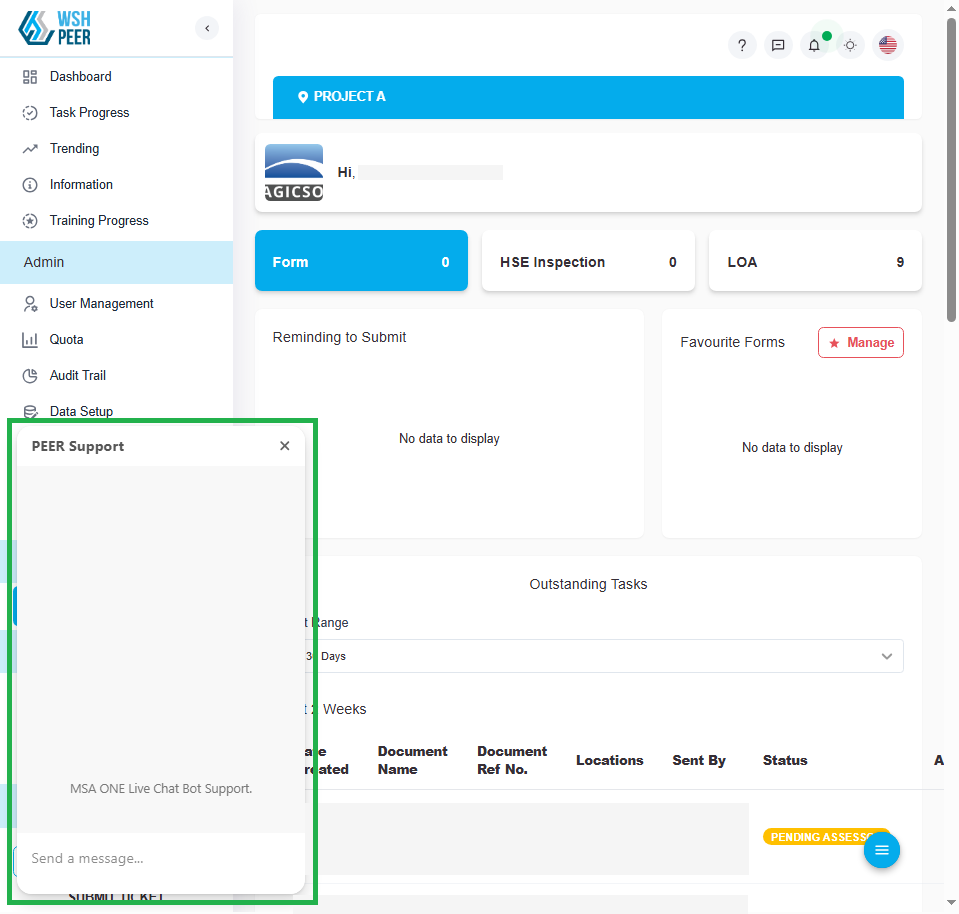Collapse the sidebar with the chevron button

207,28
